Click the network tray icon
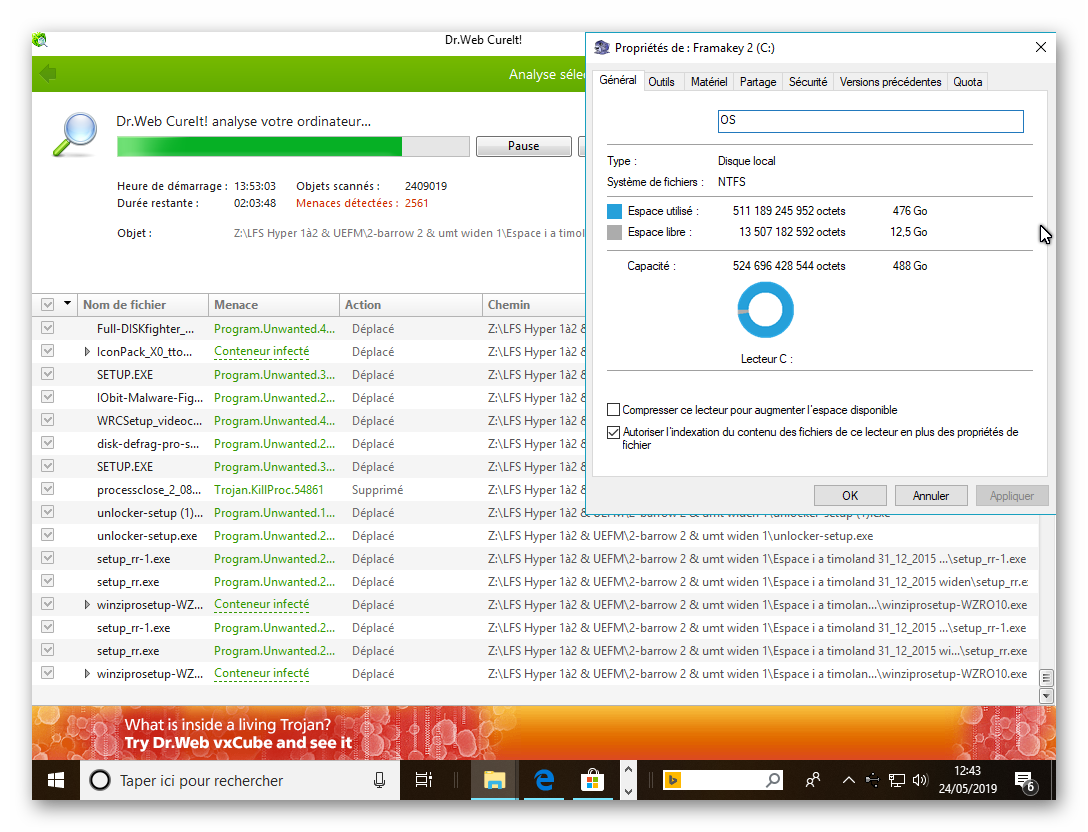Image resolution: width=1088 pixels, height=832 pixels. 896,781
